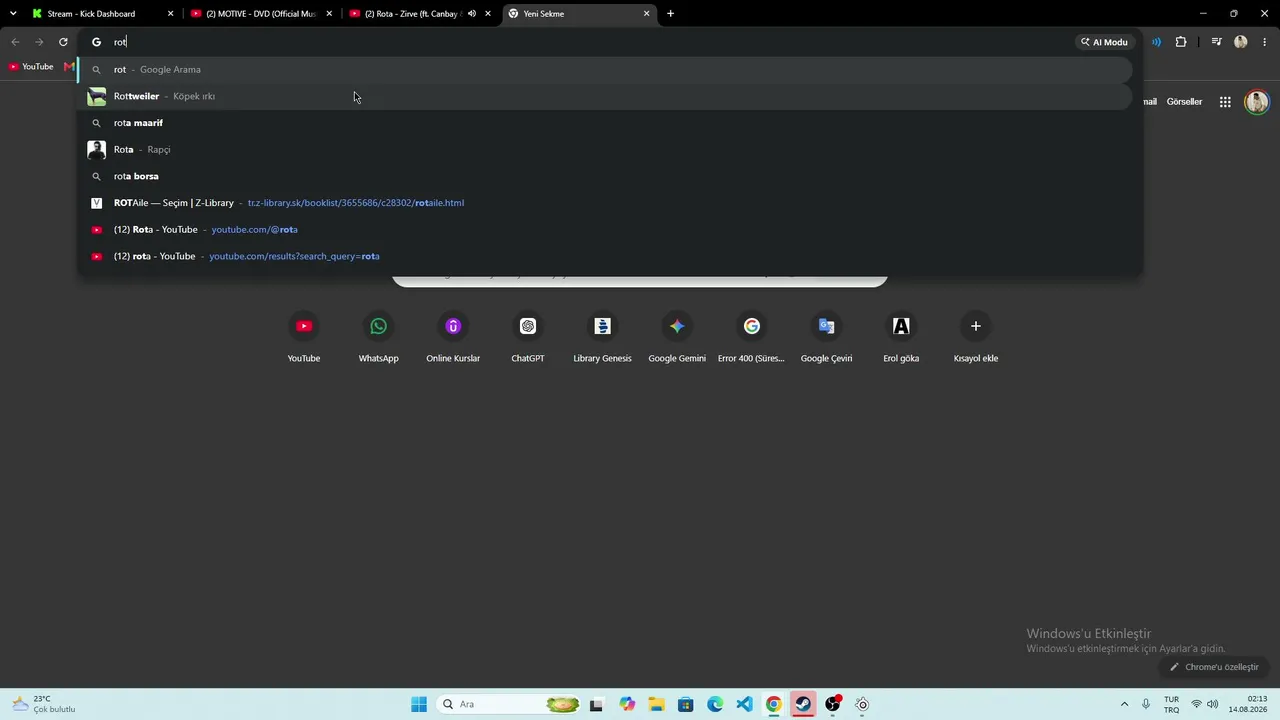
Task: Open the YouTube bookmark in bookmarks bar
Action: 31,67
